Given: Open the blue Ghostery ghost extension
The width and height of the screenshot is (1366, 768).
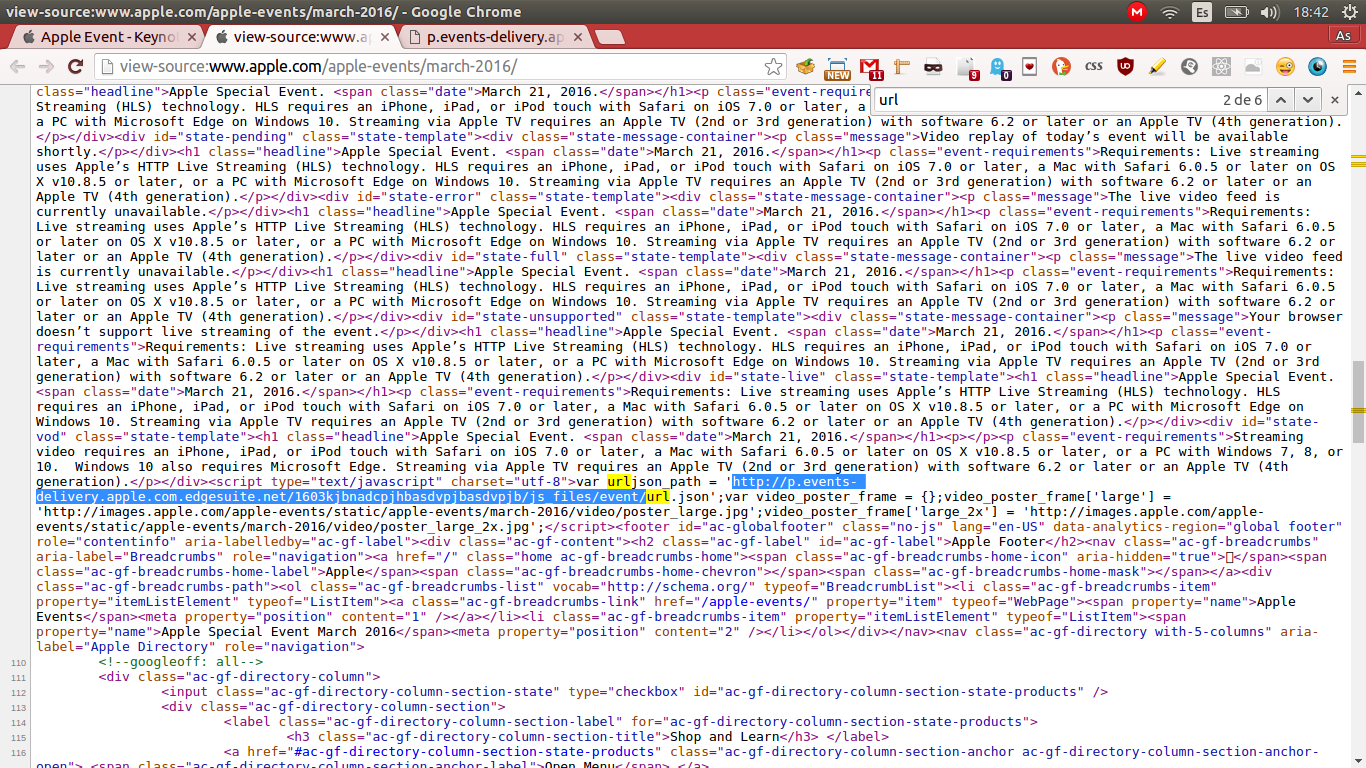Looking at the screenshot, I should [999, 67].
